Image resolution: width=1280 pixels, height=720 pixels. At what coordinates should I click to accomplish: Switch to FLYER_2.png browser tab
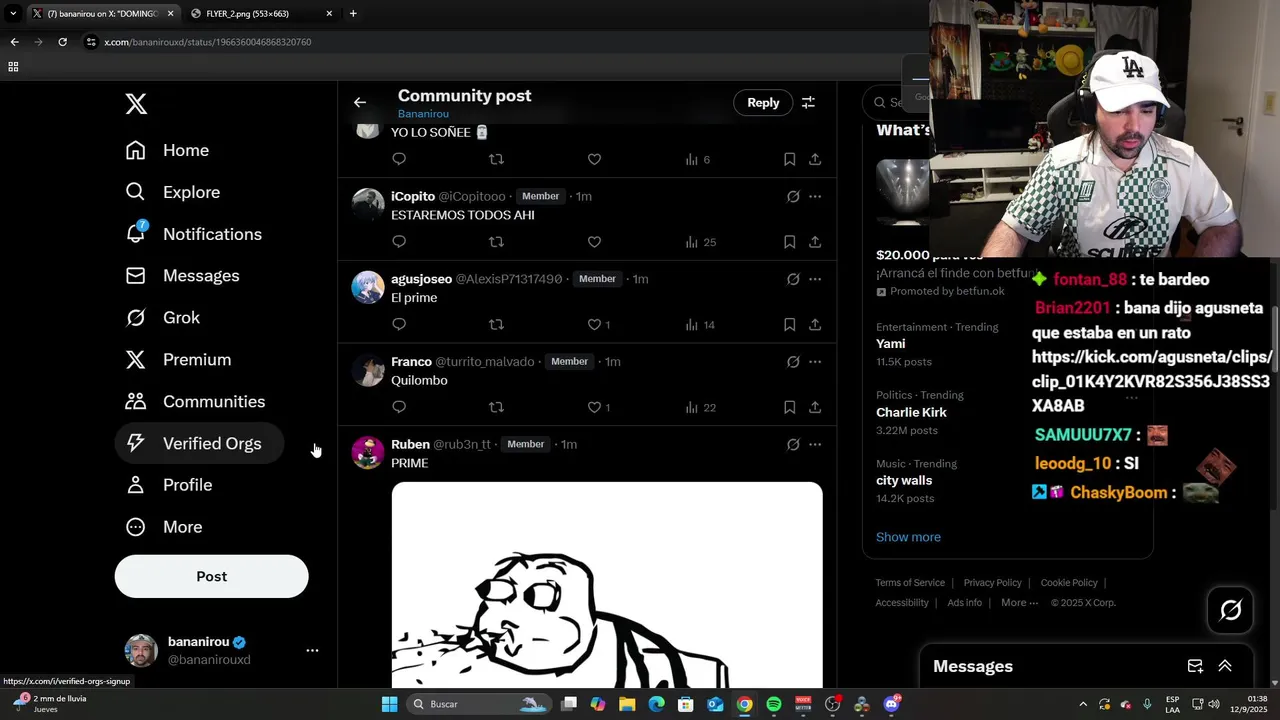pos(262,14)
